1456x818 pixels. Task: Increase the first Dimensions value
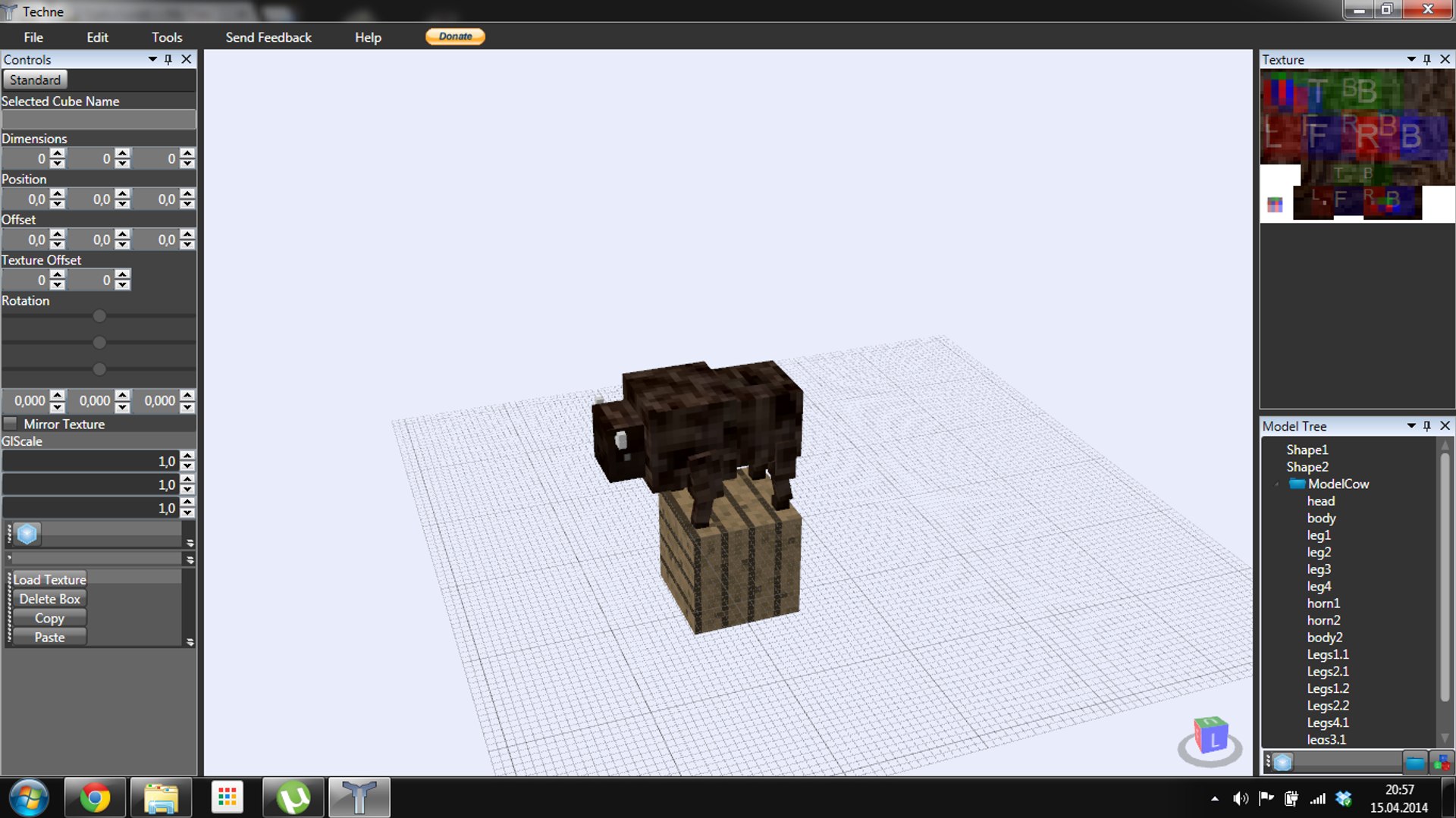click(x=58, y=153)
